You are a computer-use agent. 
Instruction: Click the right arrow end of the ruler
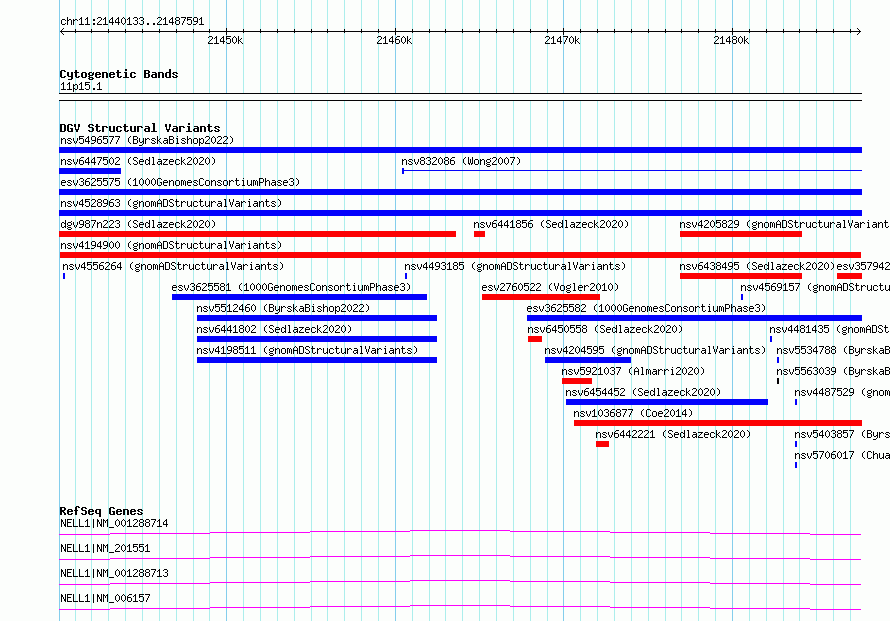pyautogui.click(x=859, y=31)
